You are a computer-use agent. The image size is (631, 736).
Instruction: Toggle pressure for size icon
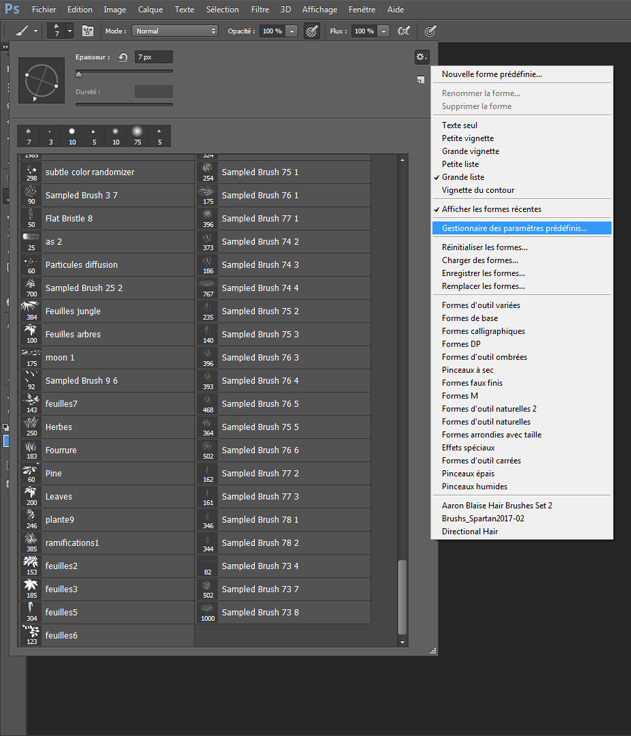pyautogui.click(x=431, y=31)
